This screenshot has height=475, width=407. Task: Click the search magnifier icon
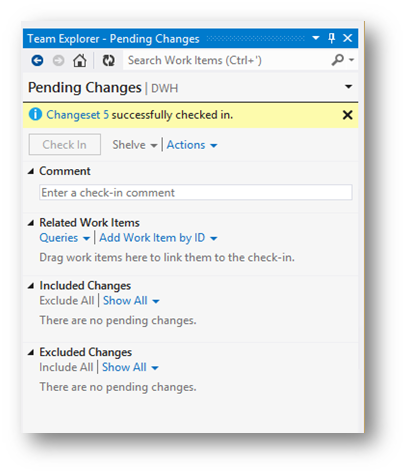coord(338,60)
